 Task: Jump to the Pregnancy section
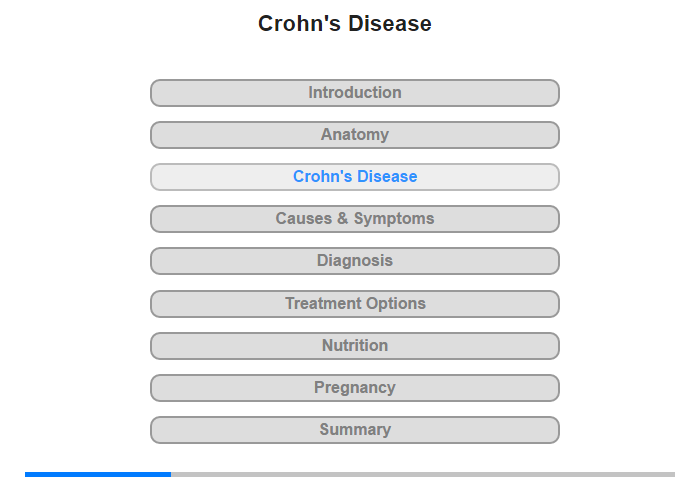tap(355, 388)
